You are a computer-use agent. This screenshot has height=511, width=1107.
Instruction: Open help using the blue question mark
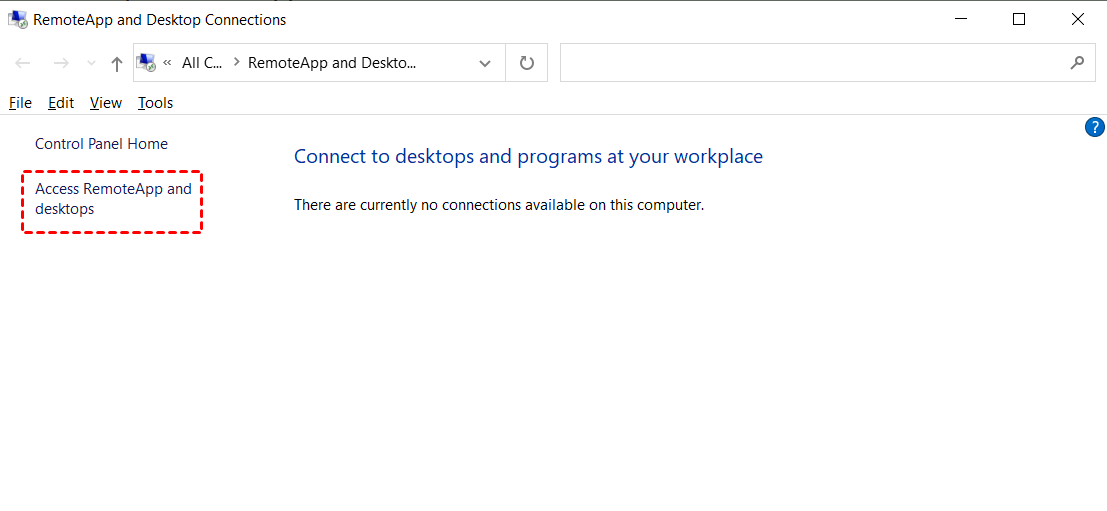1095,127
